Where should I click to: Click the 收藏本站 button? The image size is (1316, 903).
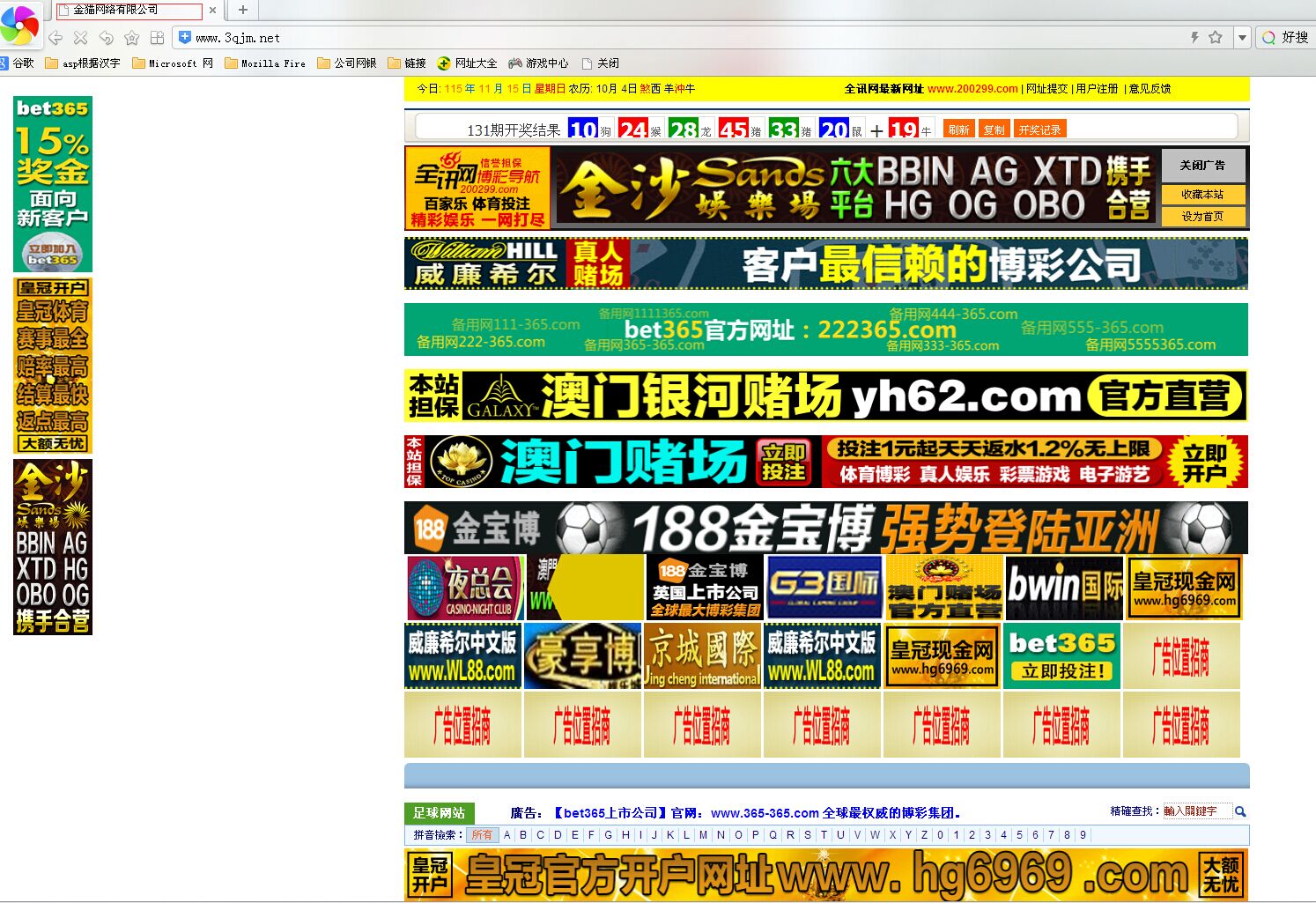coord(1202,195)
